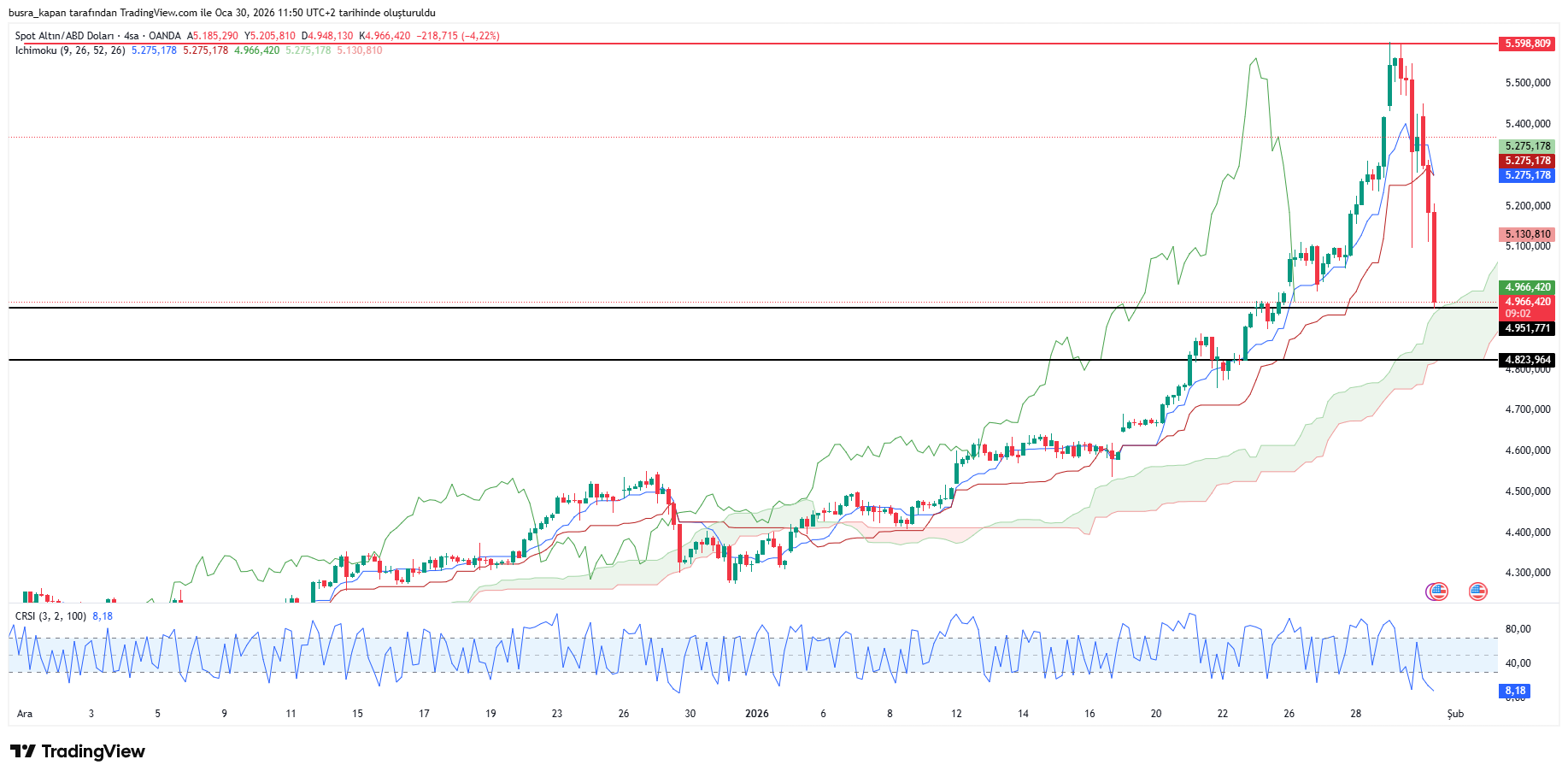Click the TradingView logo in the bottom-left corner

tap(78, 751)
